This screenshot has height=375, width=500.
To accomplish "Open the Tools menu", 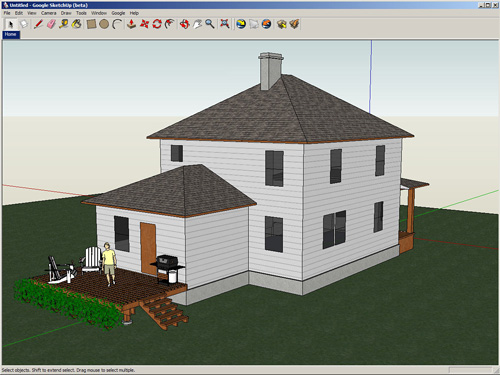I will tap(81, 13).
